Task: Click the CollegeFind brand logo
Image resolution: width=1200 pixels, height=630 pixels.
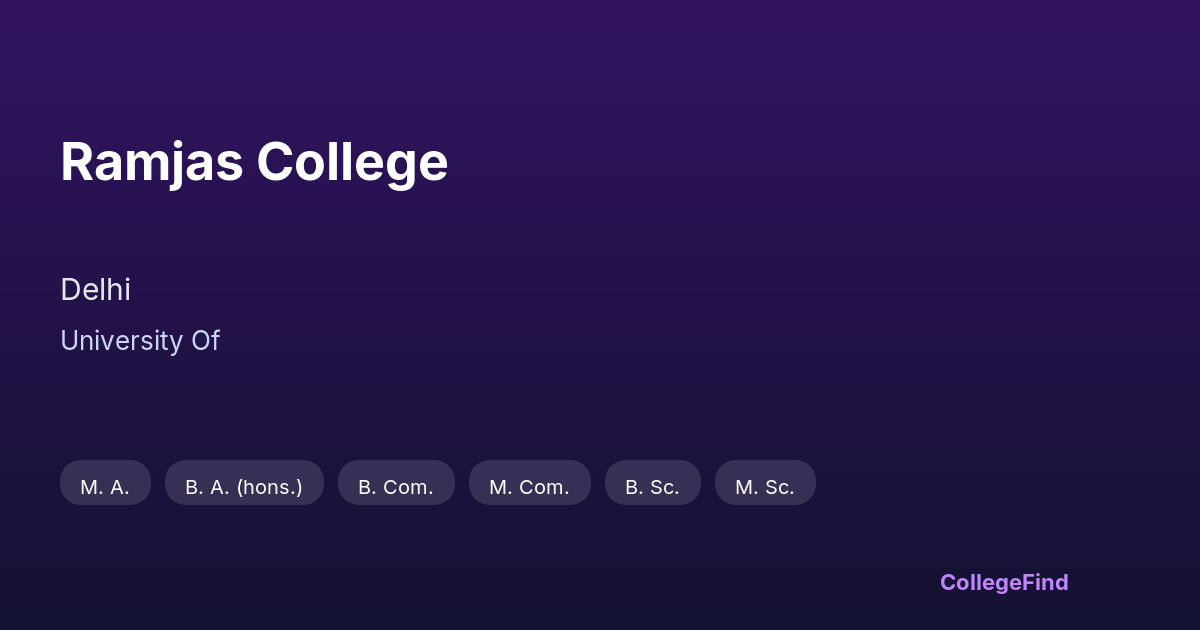Action: [x=1004, y=582]
